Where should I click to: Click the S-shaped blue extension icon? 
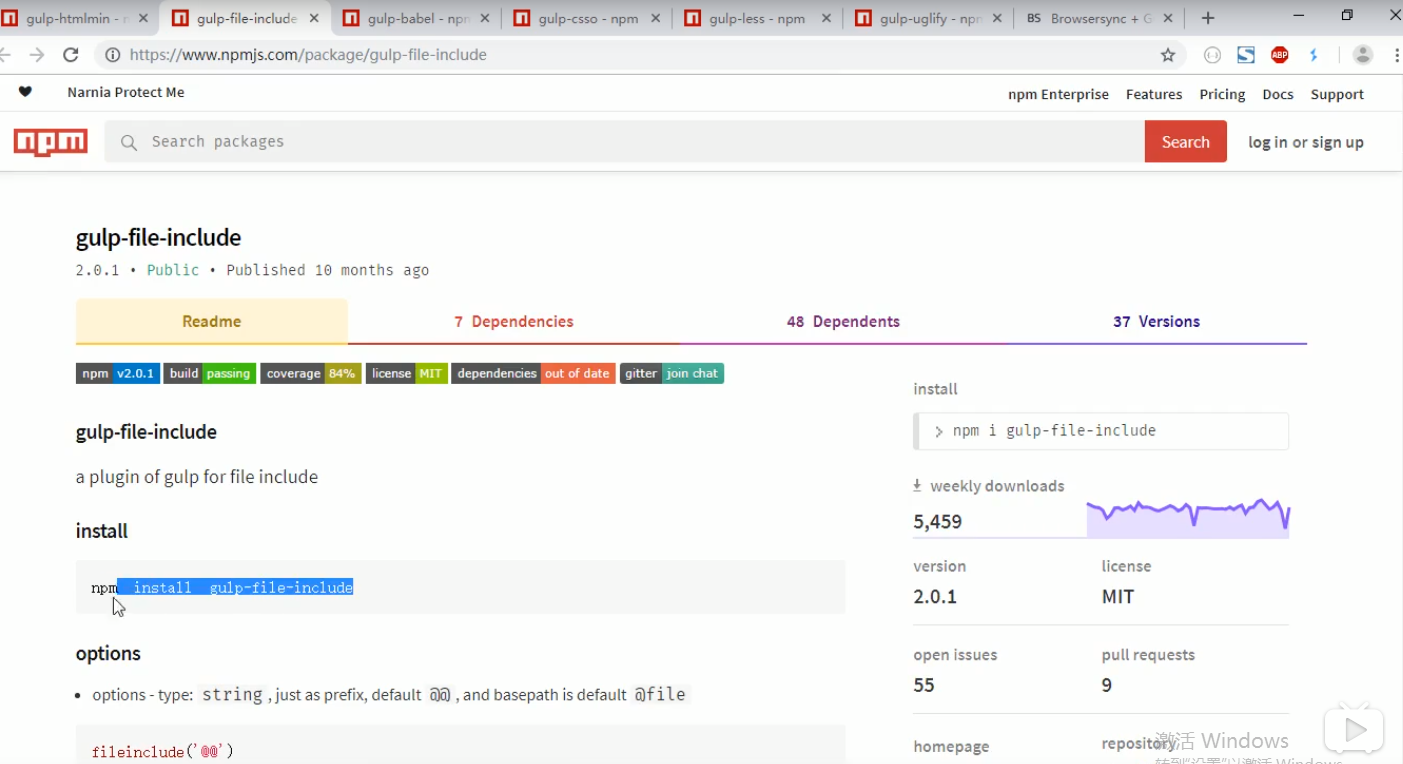pos(1246,55)
